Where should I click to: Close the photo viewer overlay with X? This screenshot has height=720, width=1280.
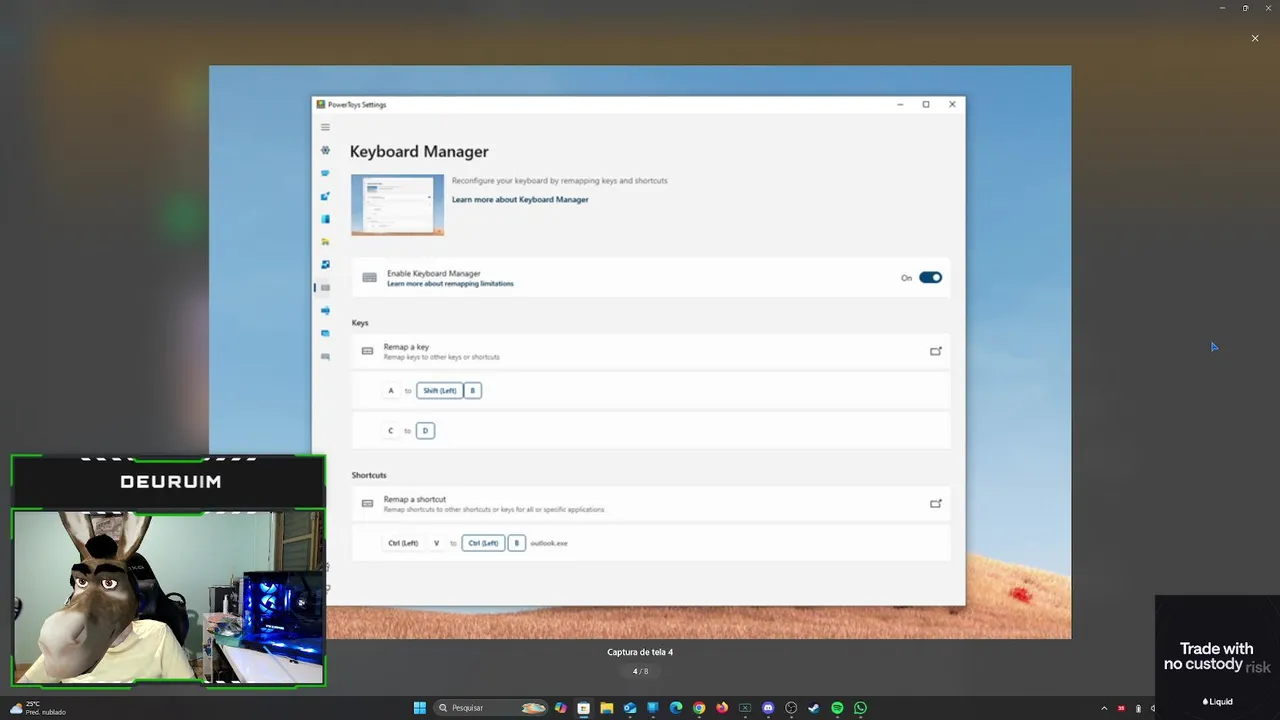coord(1255,38)
